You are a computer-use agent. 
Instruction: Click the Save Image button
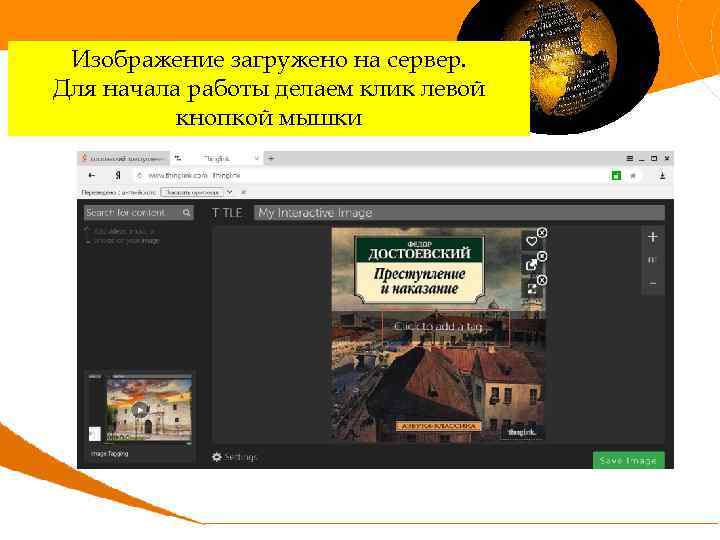point(628,460)
